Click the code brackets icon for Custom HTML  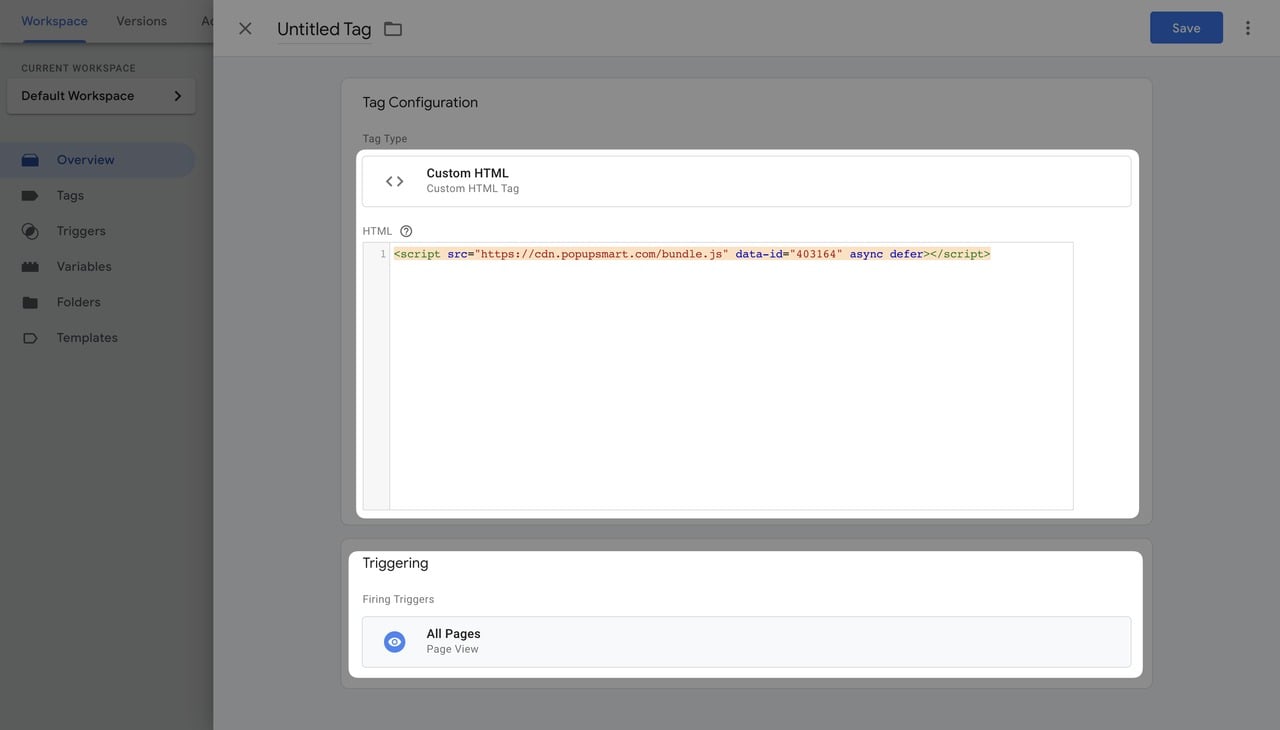pyautogui.click(x=395, y=181)
